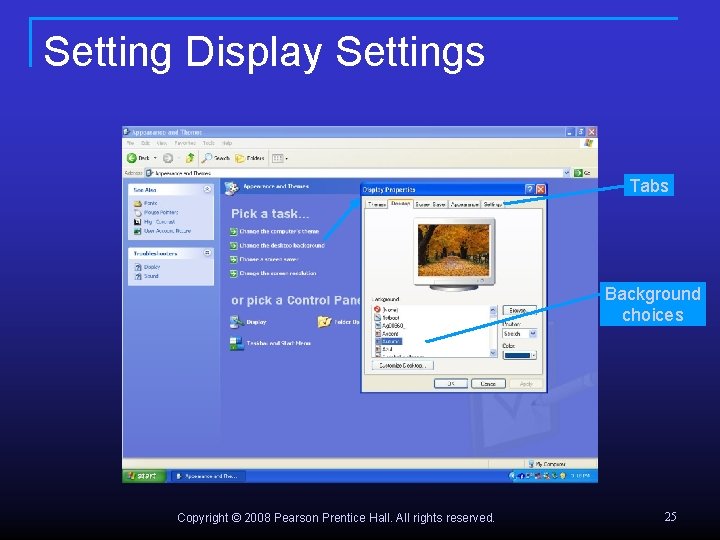Open the Windows Start button

(144, 476)
